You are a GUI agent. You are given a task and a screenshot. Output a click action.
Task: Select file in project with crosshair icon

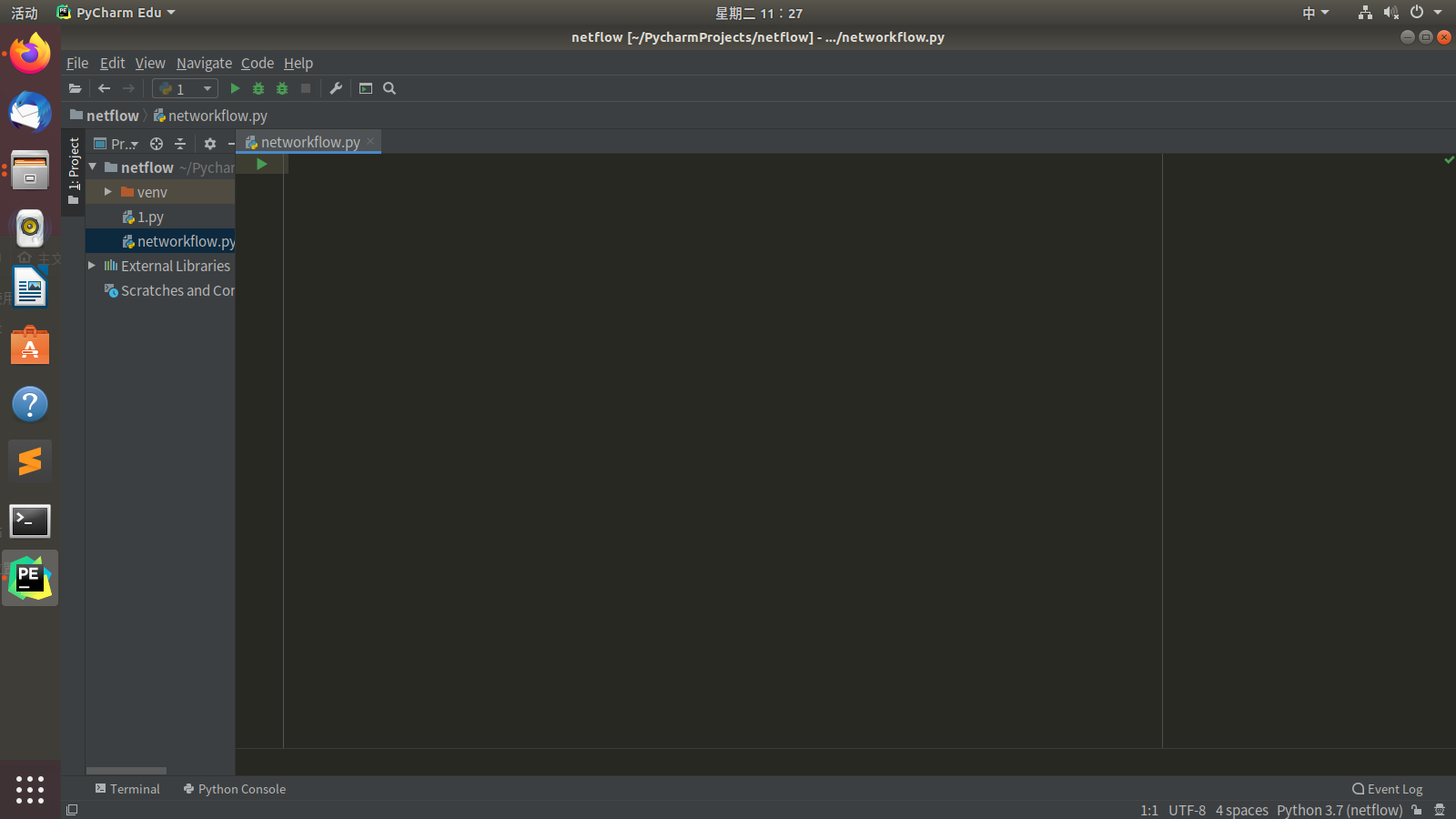[x=156, y=144]
